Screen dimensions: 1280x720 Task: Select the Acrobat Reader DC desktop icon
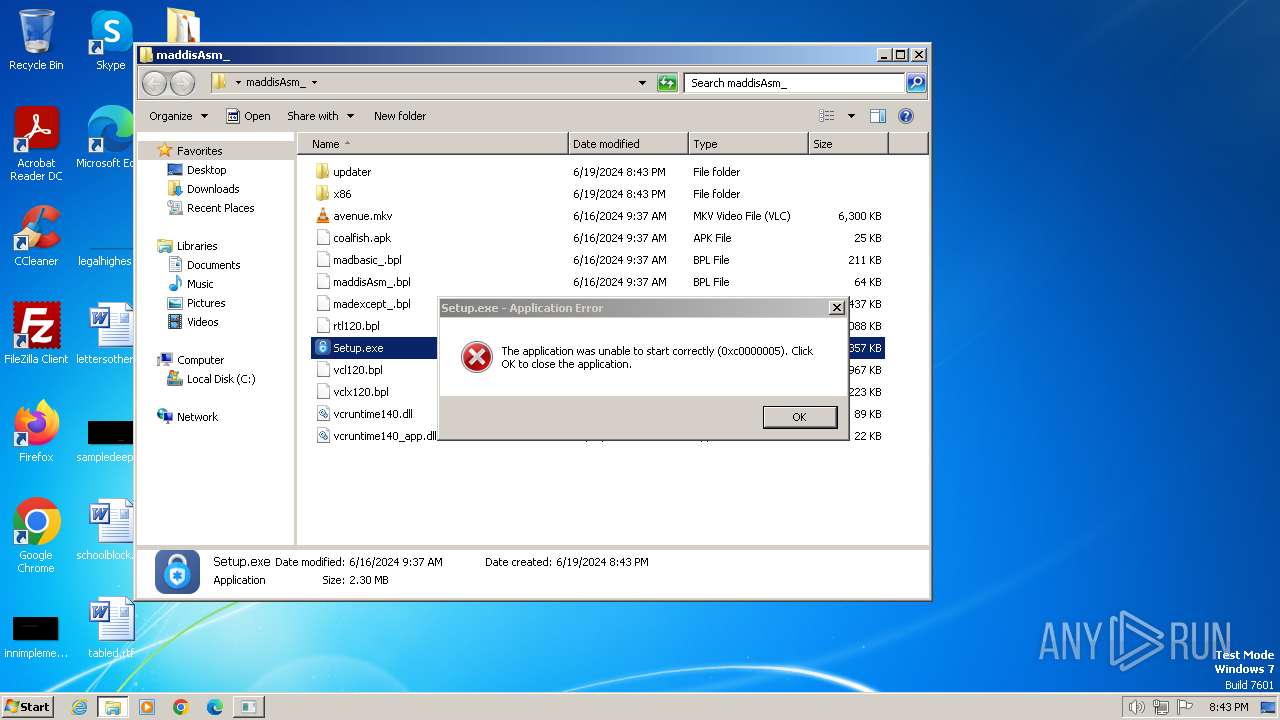click(36, 145)
